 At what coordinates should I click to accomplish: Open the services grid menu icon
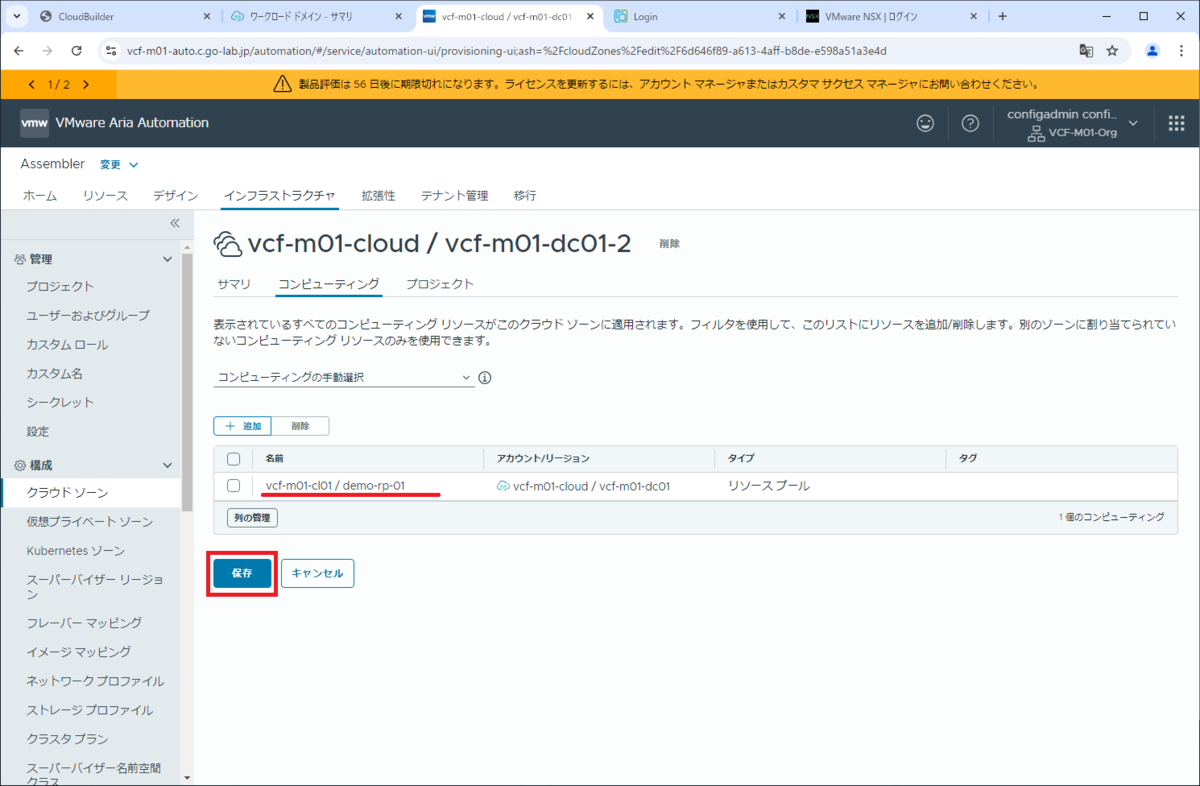pos(1176,123)
